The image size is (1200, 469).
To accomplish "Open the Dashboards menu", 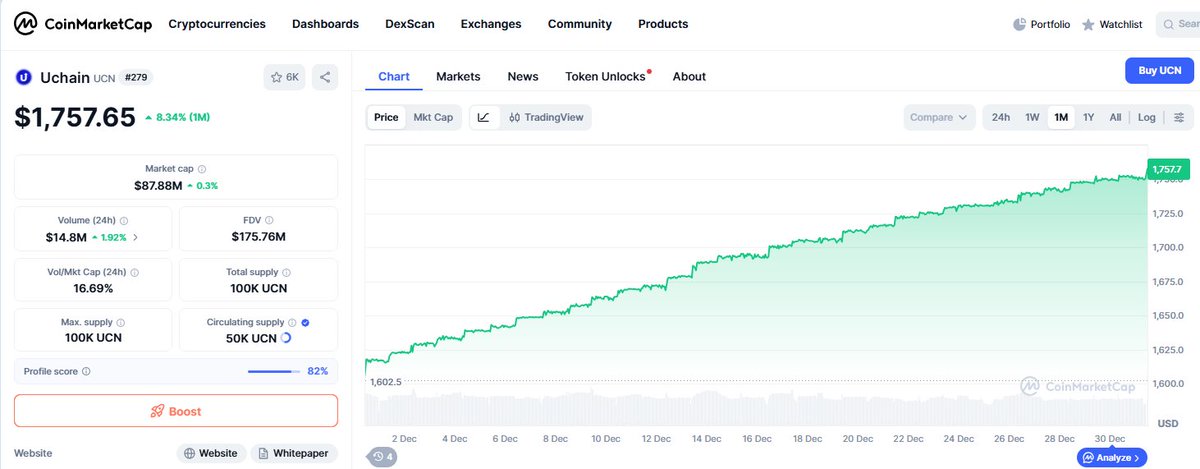I will [x=325, y=24].
